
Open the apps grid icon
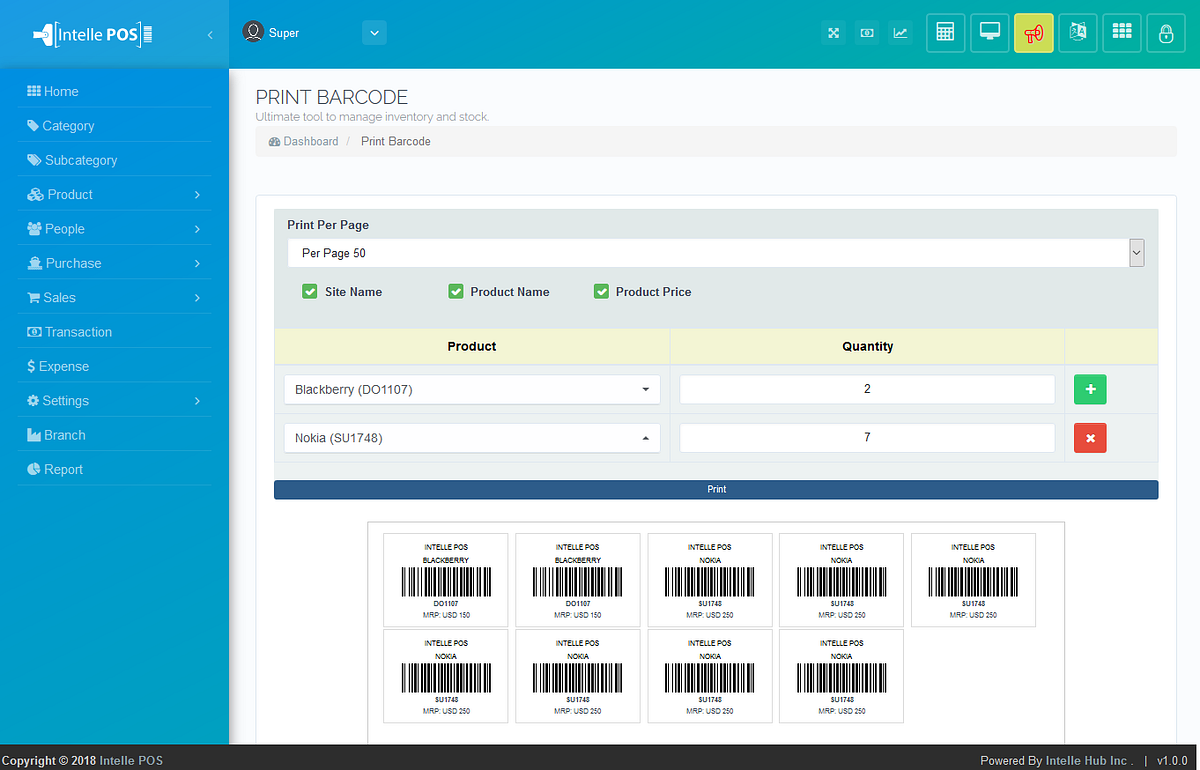[1121, 32]
